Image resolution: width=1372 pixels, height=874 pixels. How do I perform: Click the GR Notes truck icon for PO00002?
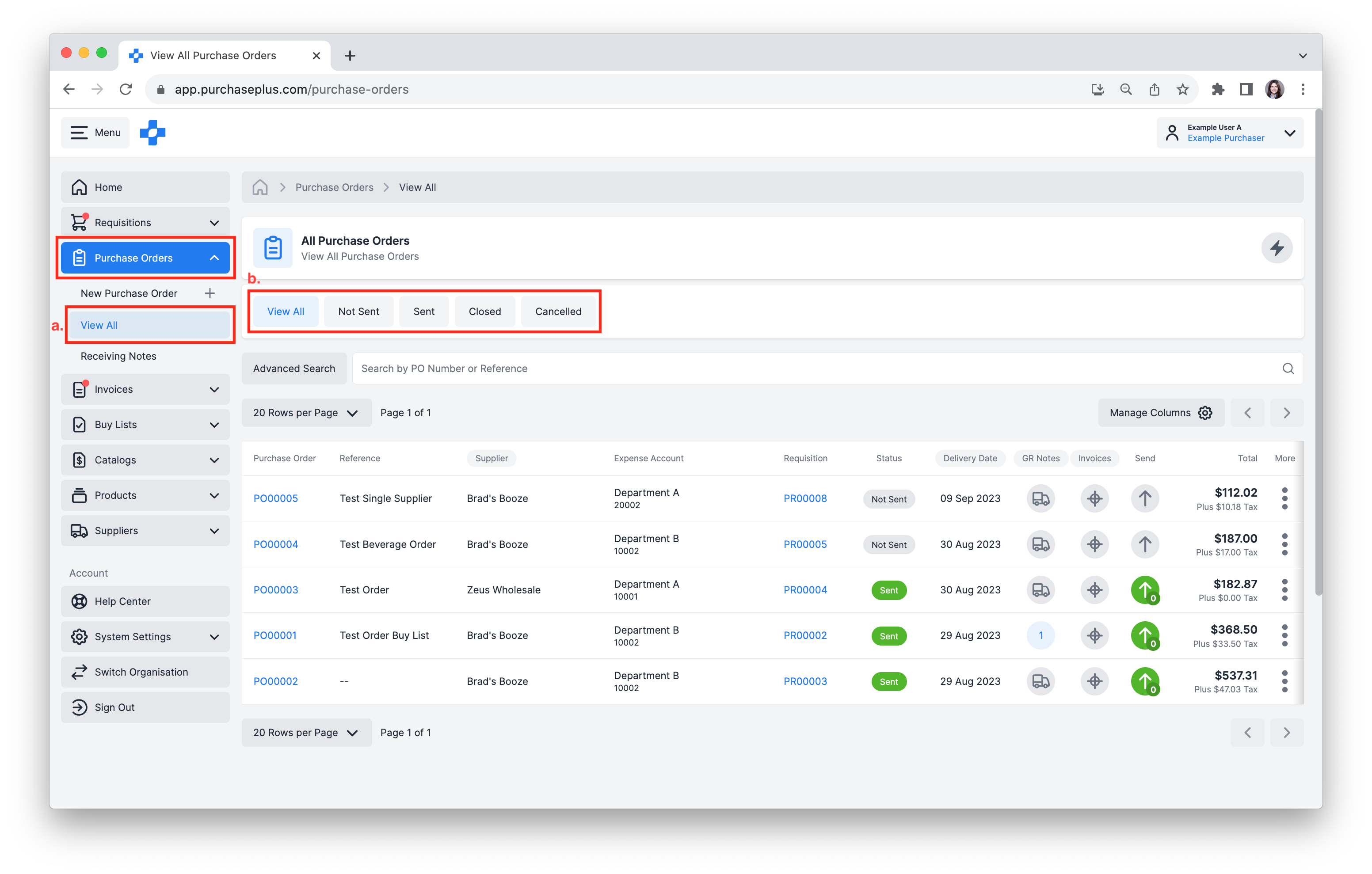point(1041,681)
